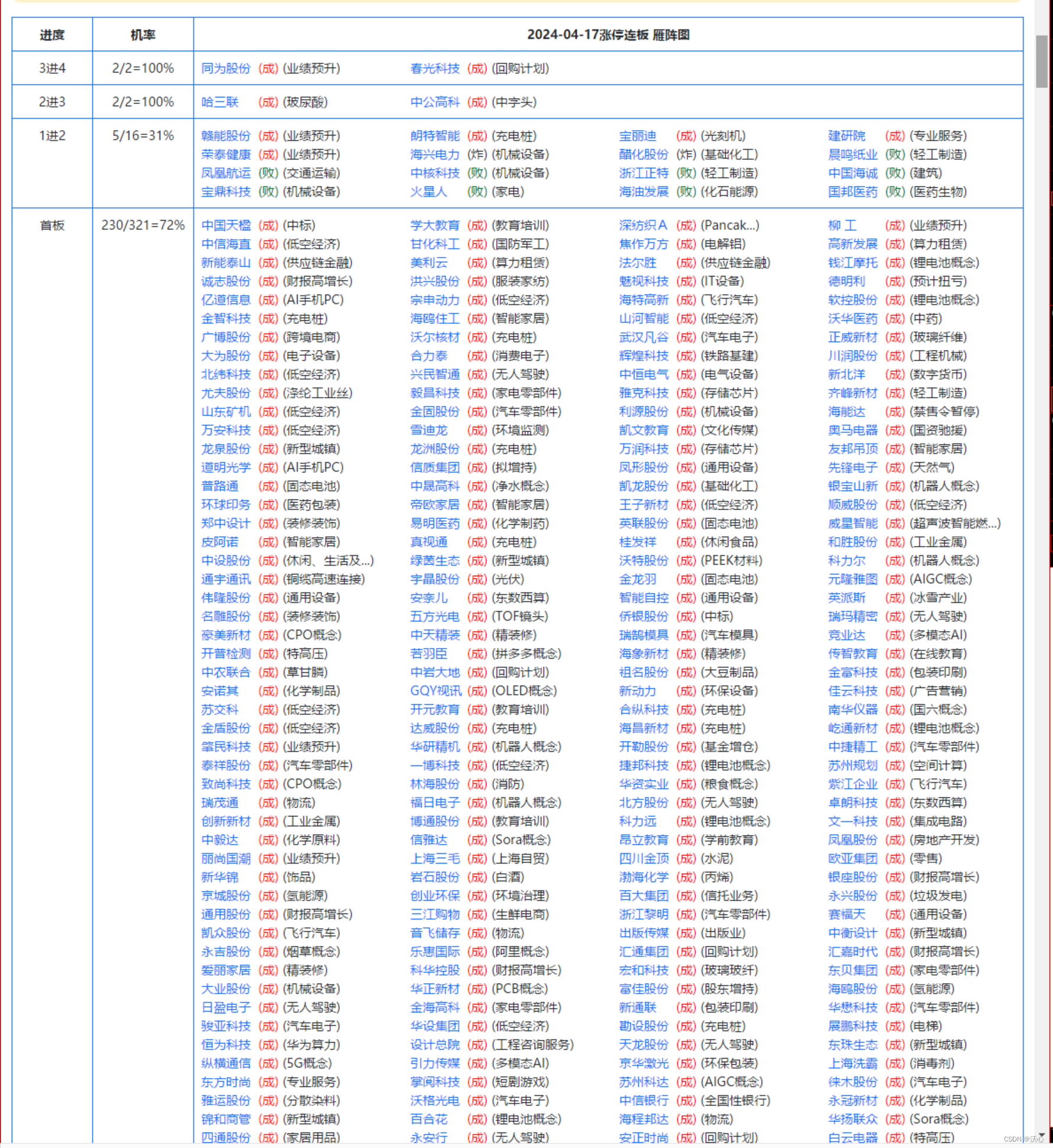
Task: Open the 中核科技 link
Action: (435, 173)
